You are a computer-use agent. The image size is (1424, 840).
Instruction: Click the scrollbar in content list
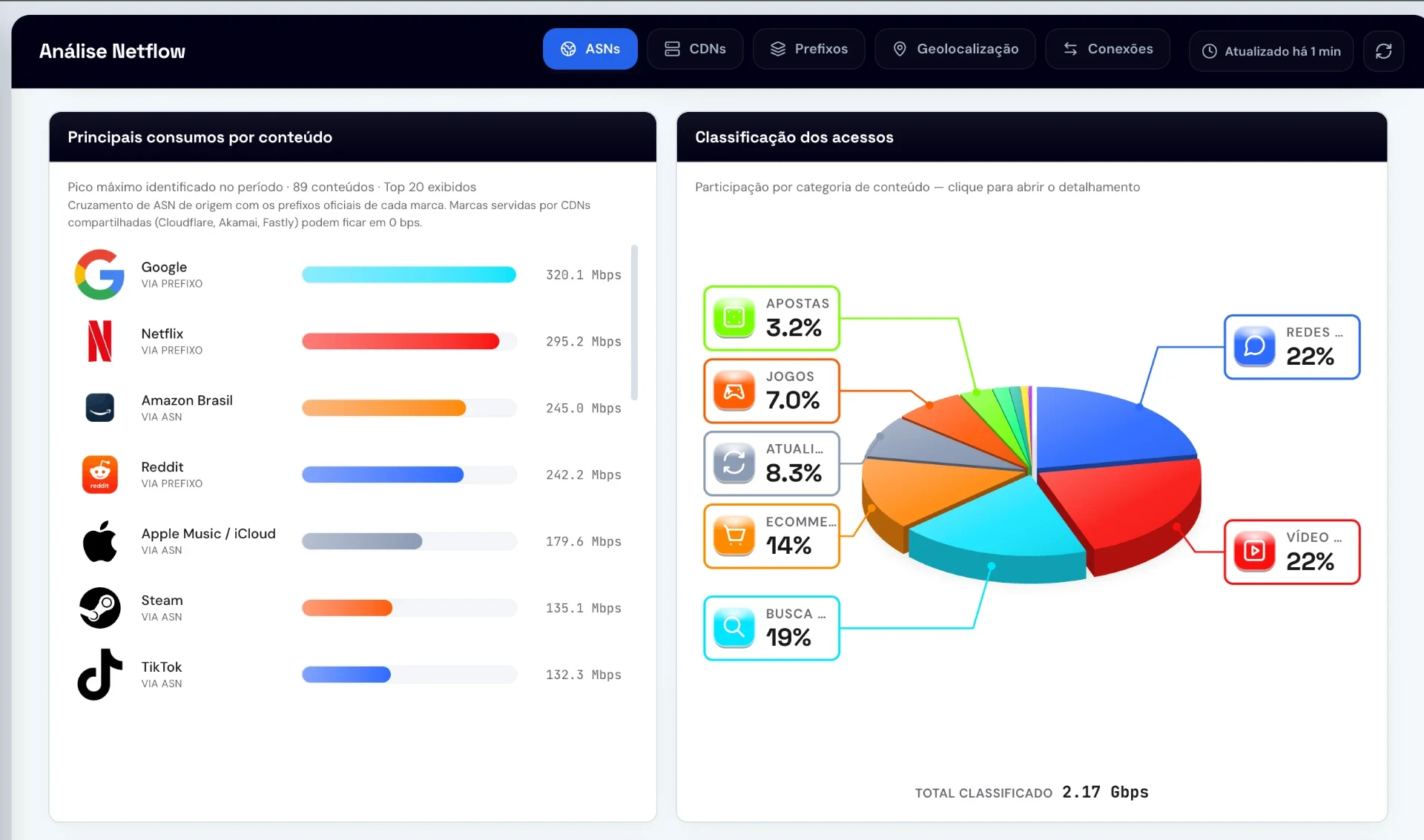(634, 323)
